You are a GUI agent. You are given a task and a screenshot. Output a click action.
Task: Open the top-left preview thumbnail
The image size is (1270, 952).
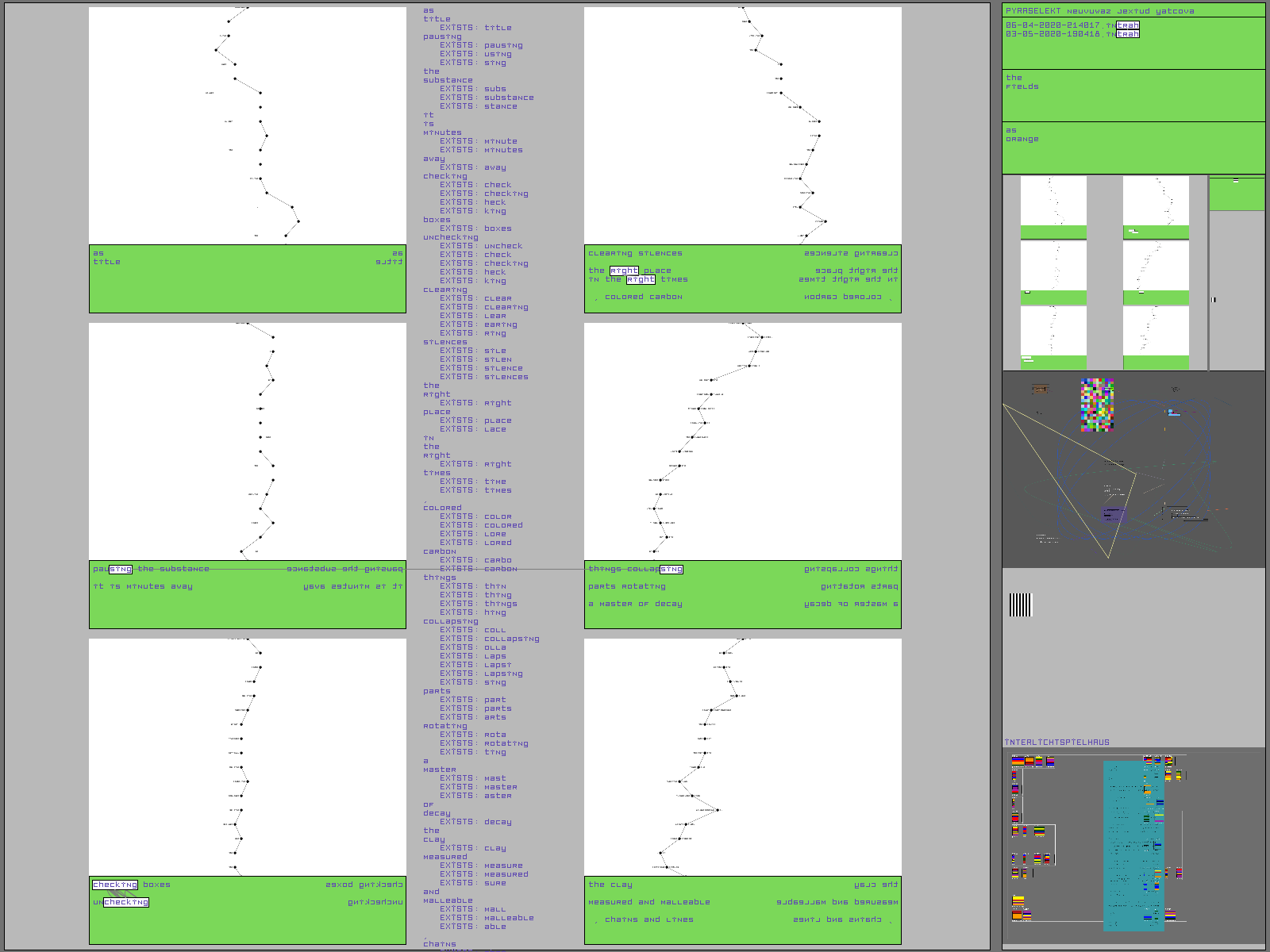(x=1053, y=207)
